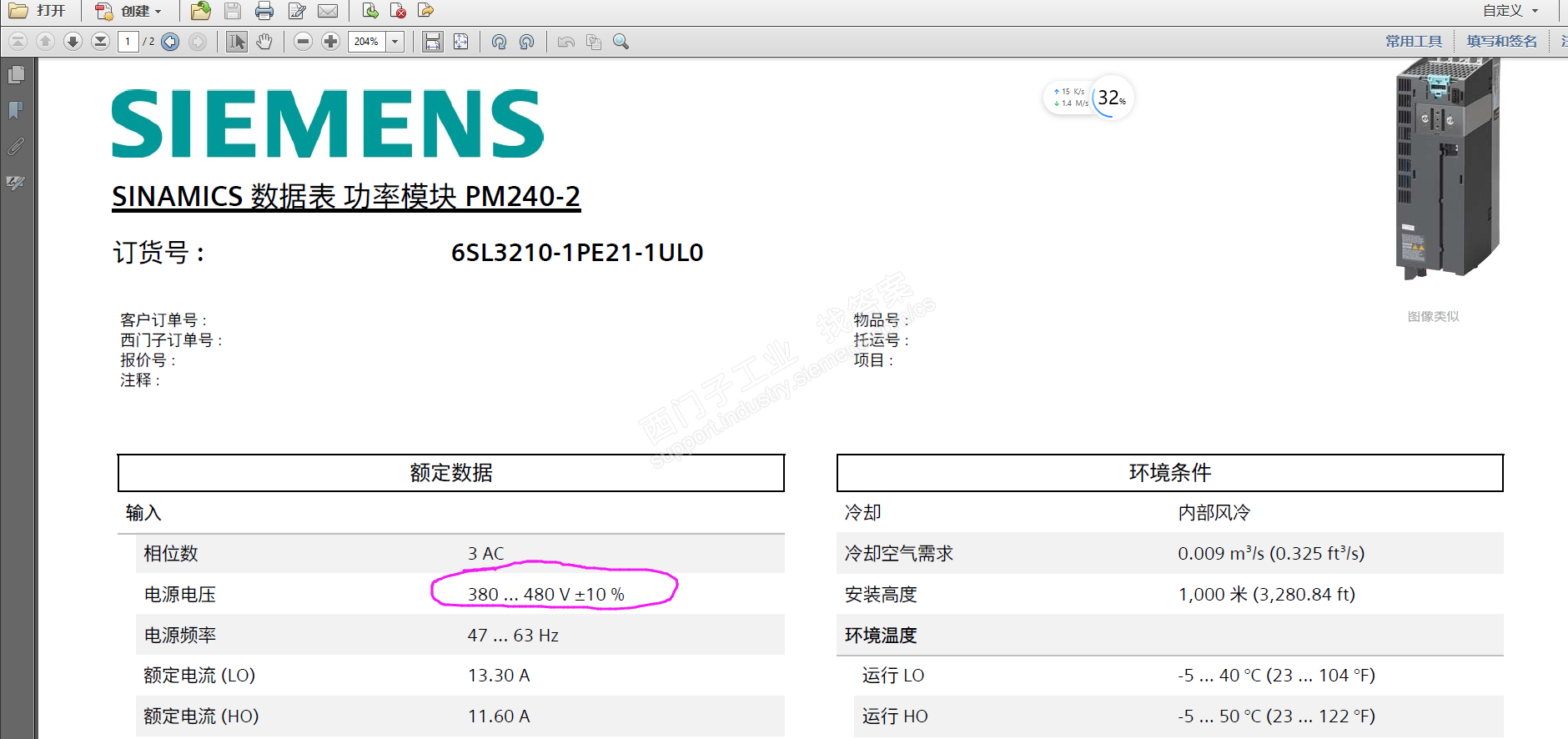
Task: Show the attachments paperclip panel
Action: coord(16,147)
